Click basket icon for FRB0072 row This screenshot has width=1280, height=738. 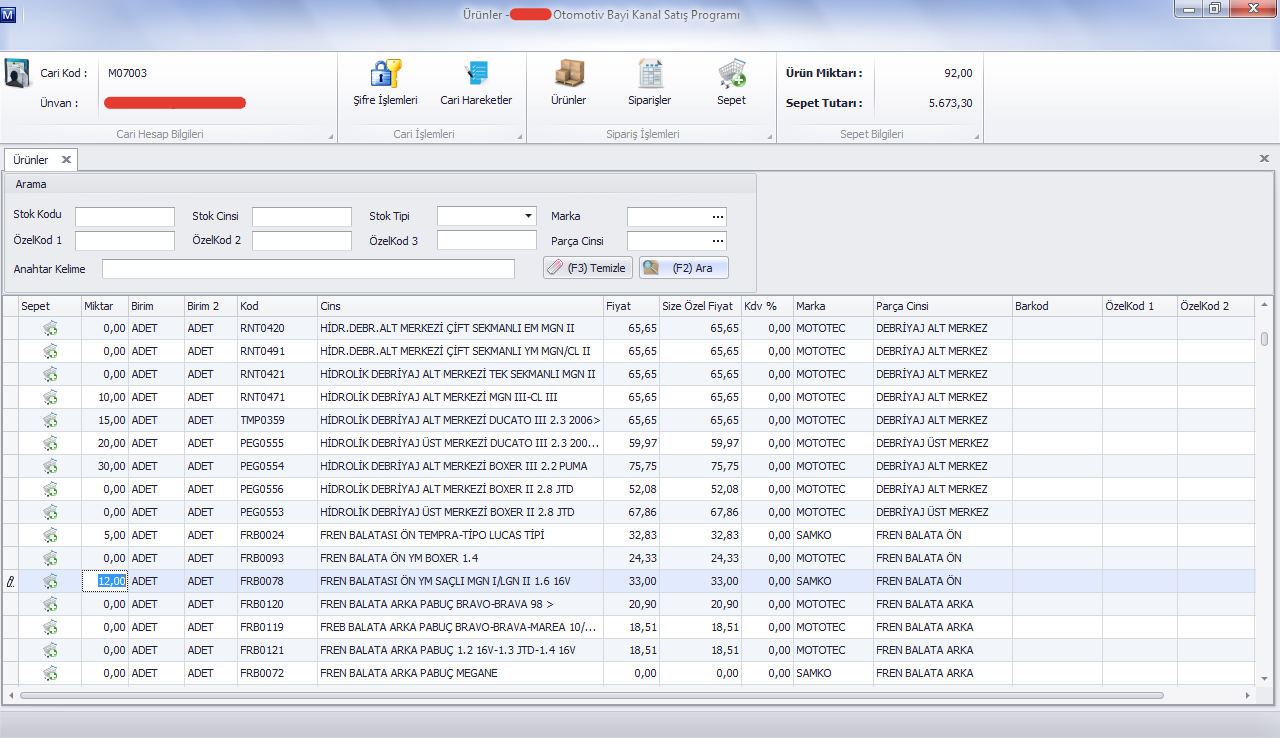[x=50, y=673]
